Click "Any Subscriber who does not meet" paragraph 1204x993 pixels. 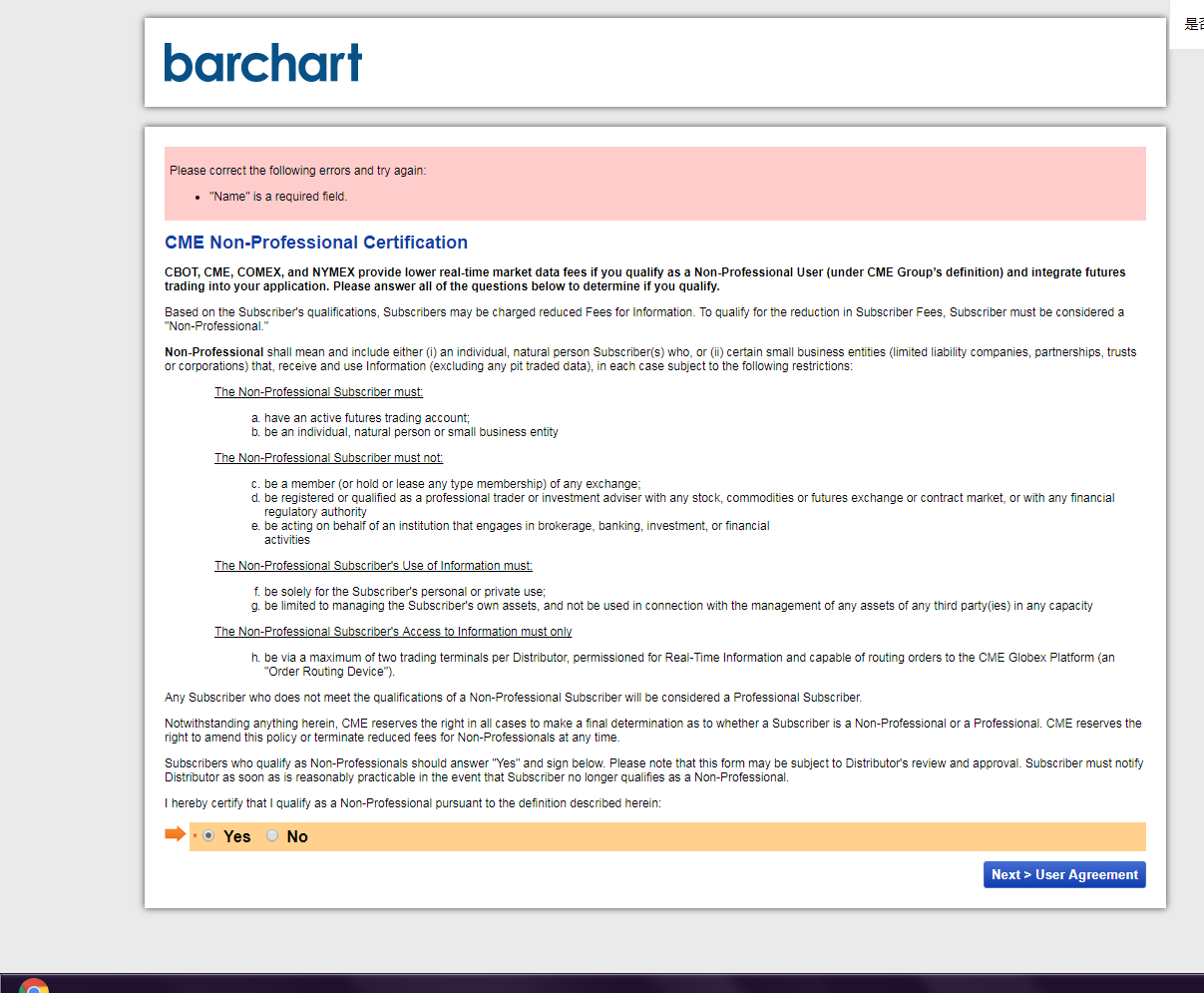click(514, 698)
